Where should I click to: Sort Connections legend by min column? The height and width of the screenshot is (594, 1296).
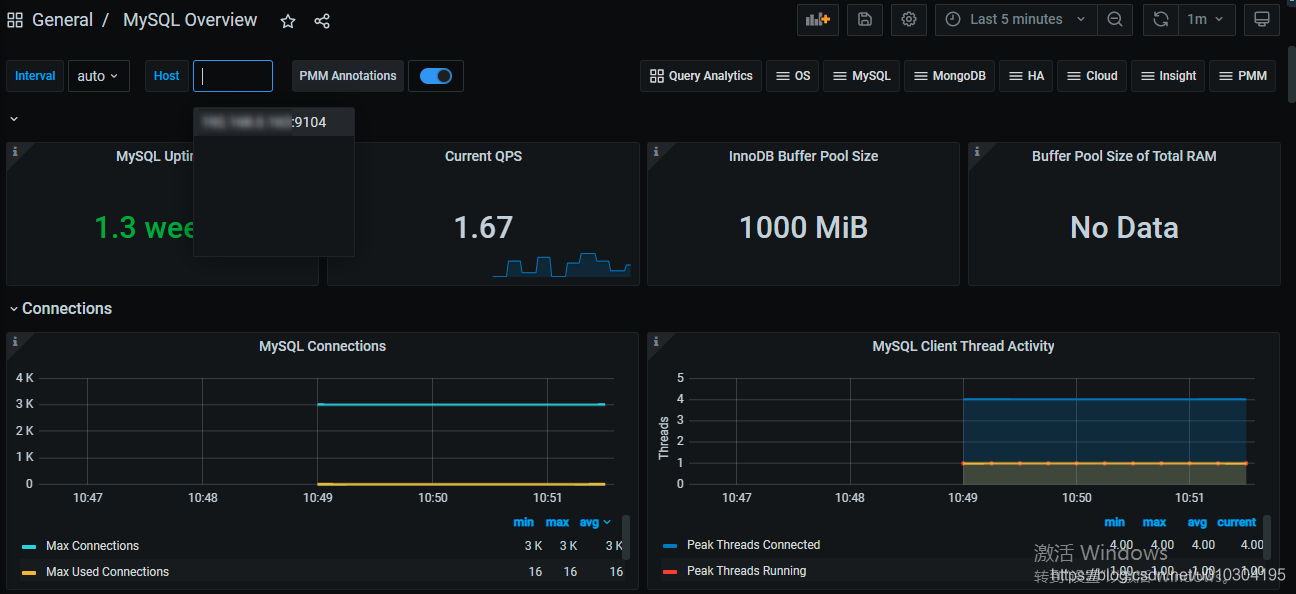pos(524,522)
